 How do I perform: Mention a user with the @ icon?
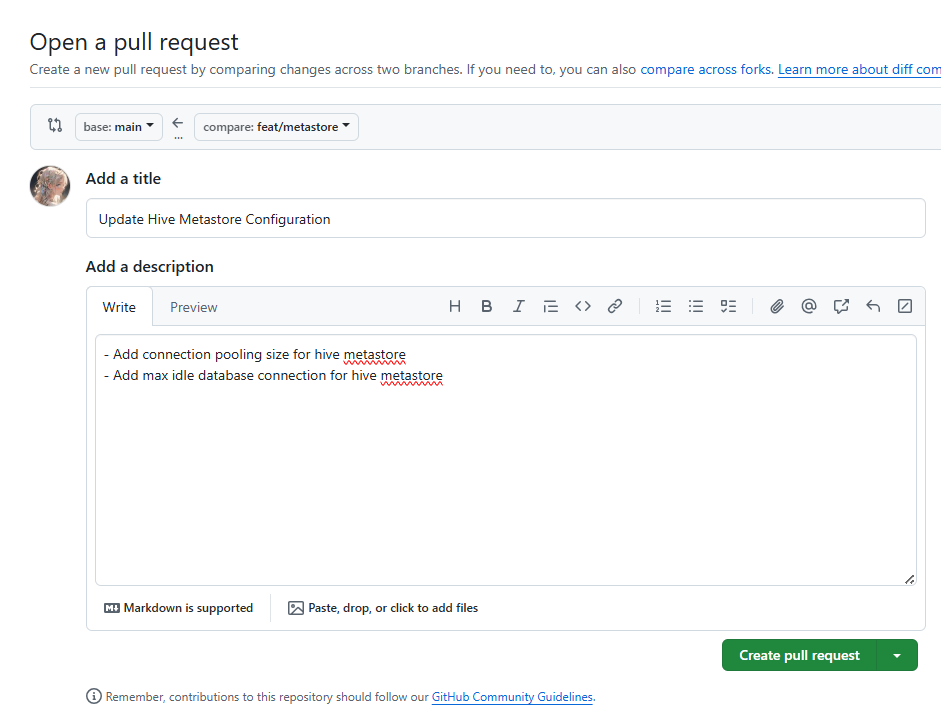coord(809,307)
